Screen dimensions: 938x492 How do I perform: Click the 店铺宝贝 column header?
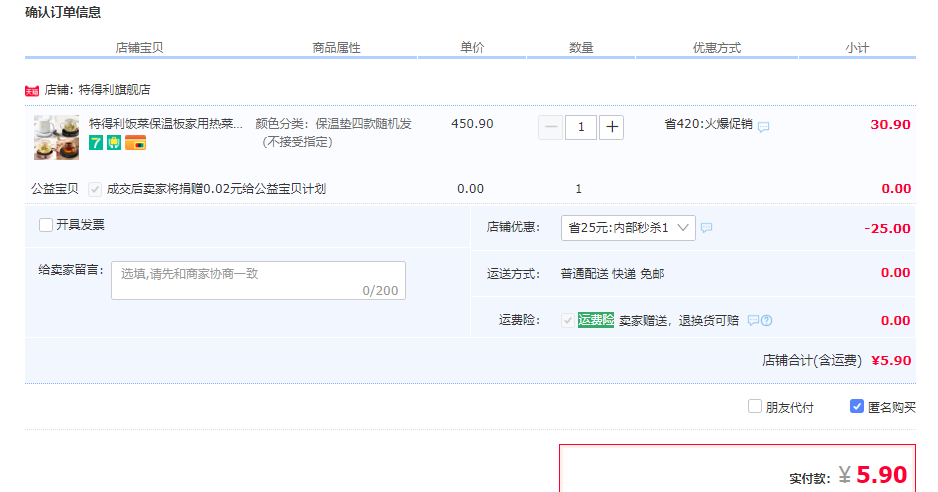point(139,48)
